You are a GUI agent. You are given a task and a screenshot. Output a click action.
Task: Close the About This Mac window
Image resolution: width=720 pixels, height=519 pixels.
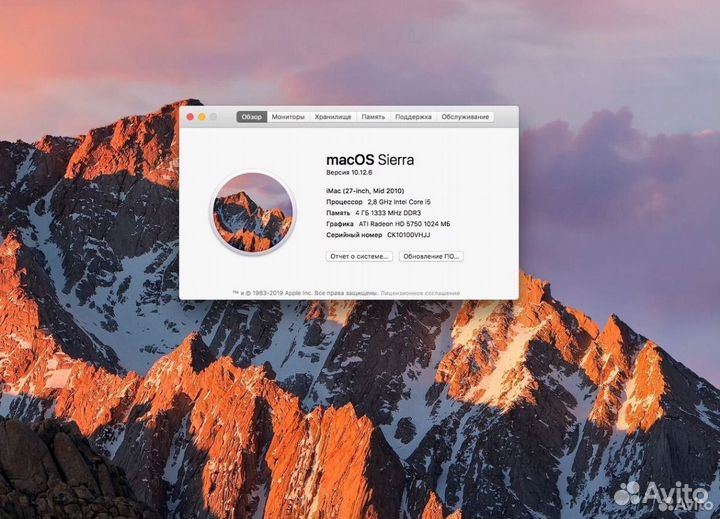190,117
